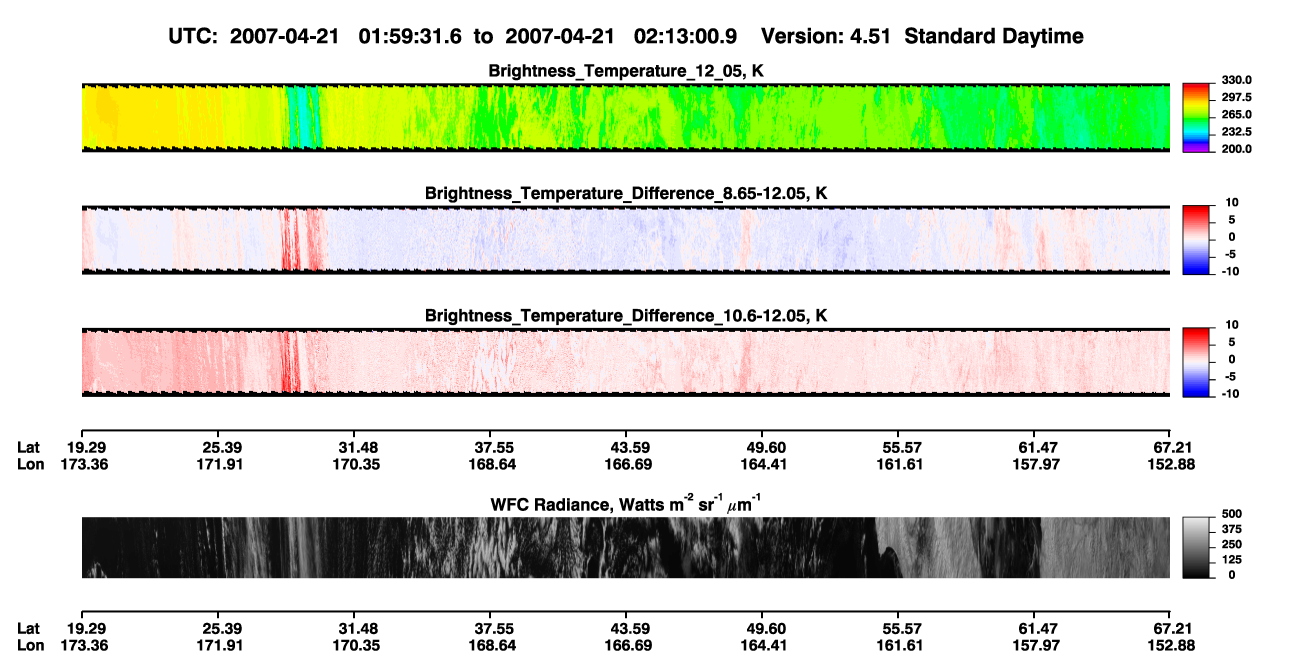
Task: Click the WFC Radiance panel title
Action: [626, 503]
